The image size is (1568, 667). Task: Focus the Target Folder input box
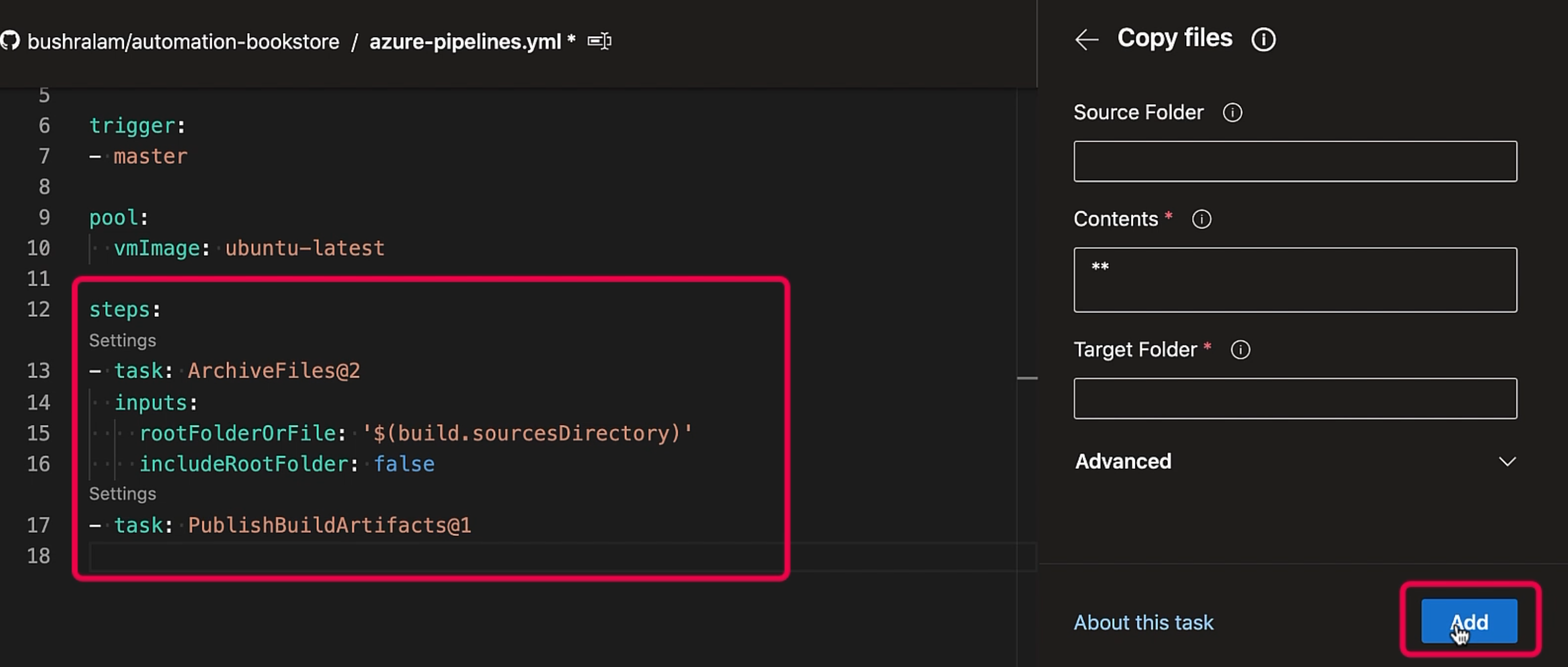(x=1295, y=398)
